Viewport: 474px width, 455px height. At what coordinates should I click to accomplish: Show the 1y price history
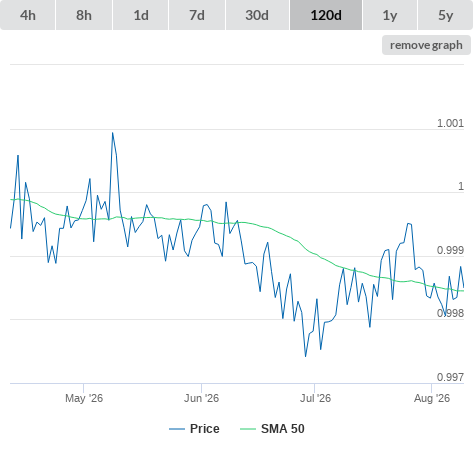[390, 15]
